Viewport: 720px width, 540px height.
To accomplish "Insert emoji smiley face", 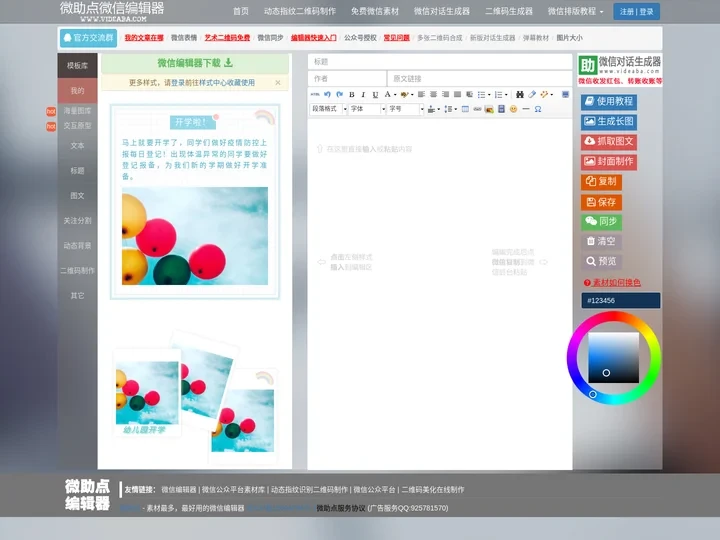I will [x=513, y=109].
